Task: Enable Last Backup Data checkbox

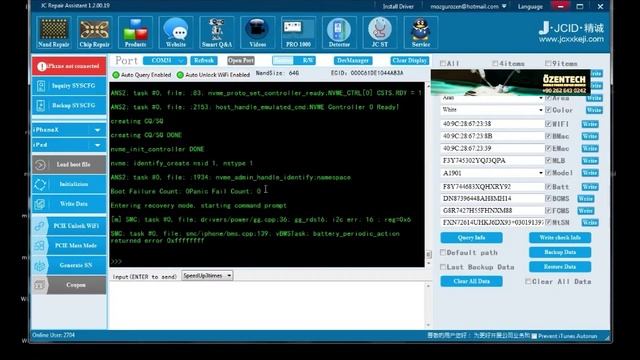Action: 443,267
